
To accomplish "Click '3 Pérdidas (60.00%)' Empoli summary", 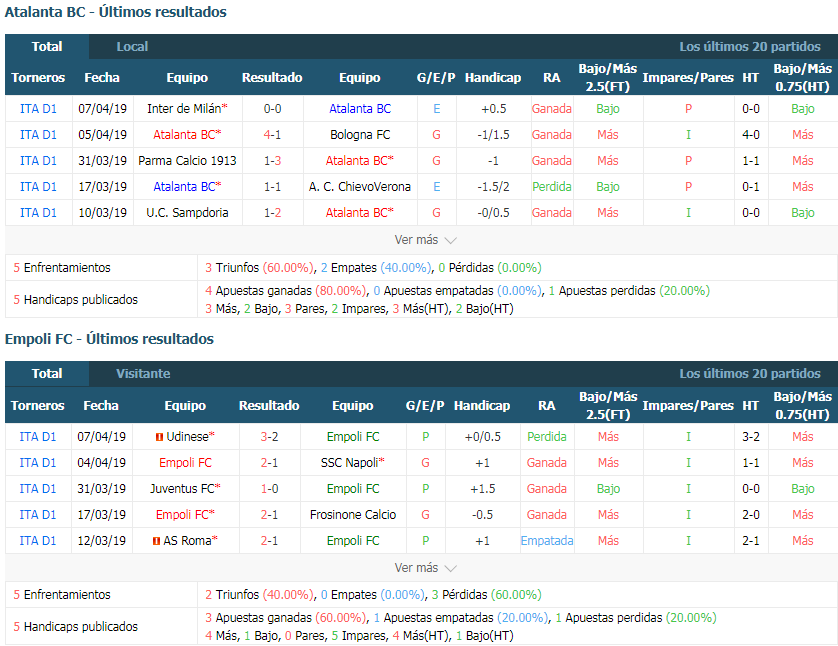I will [x=486, y=595].
